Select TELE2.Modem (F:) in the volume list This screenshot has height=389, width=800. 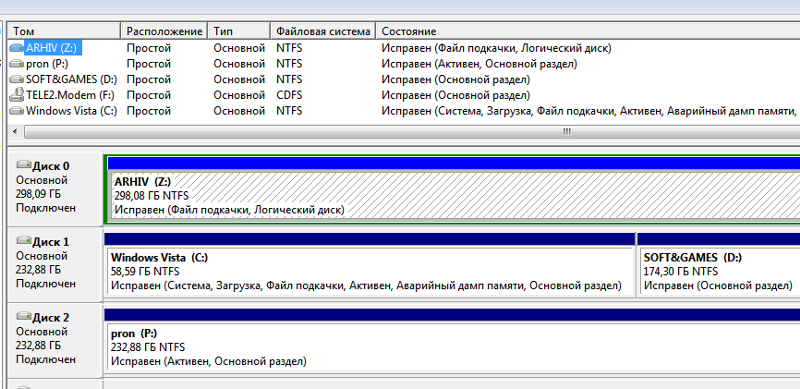pos(70,95)
